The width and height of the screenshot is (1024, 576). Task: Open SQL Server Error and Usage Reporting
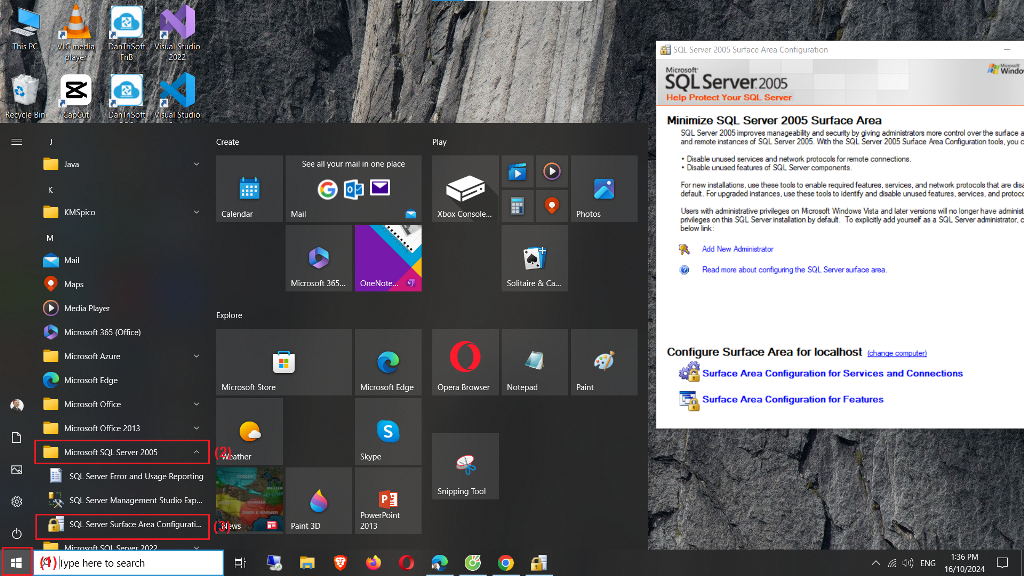coord(121,476)
